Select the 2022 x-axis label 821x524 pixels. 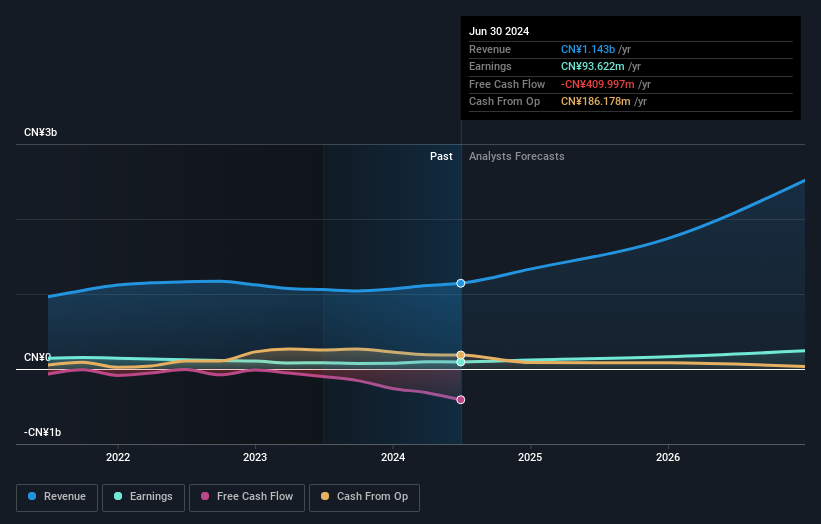[x=118, y=458]
